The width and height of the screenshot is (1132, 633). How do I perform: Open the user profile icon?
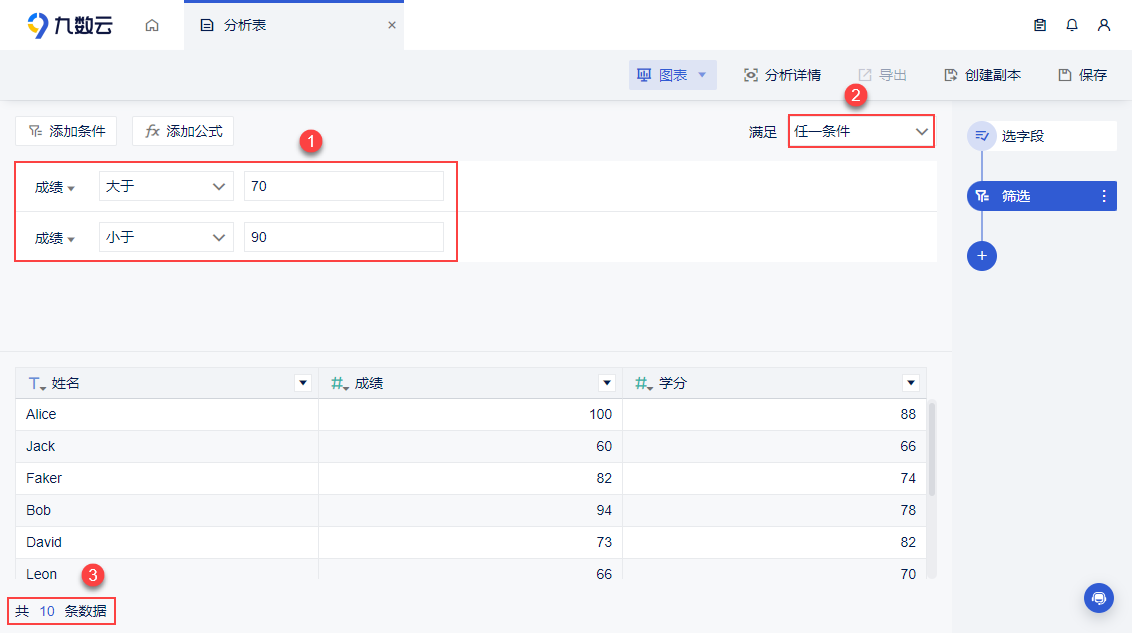1103,25
